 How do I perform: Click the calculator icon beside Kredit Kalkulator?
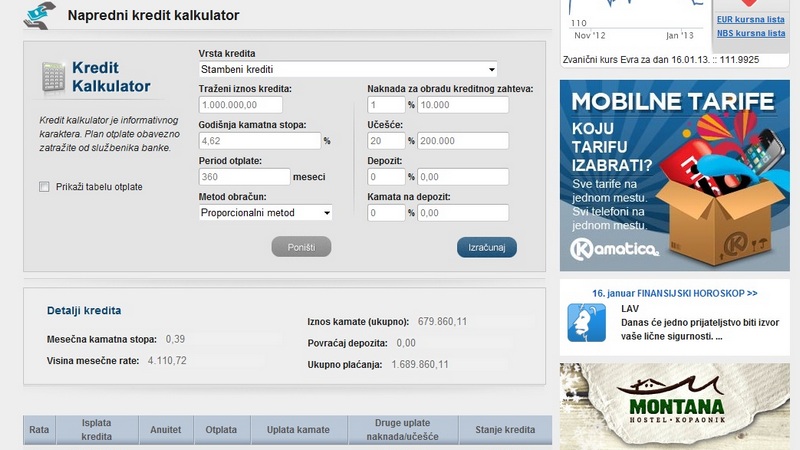pos(53,77)
